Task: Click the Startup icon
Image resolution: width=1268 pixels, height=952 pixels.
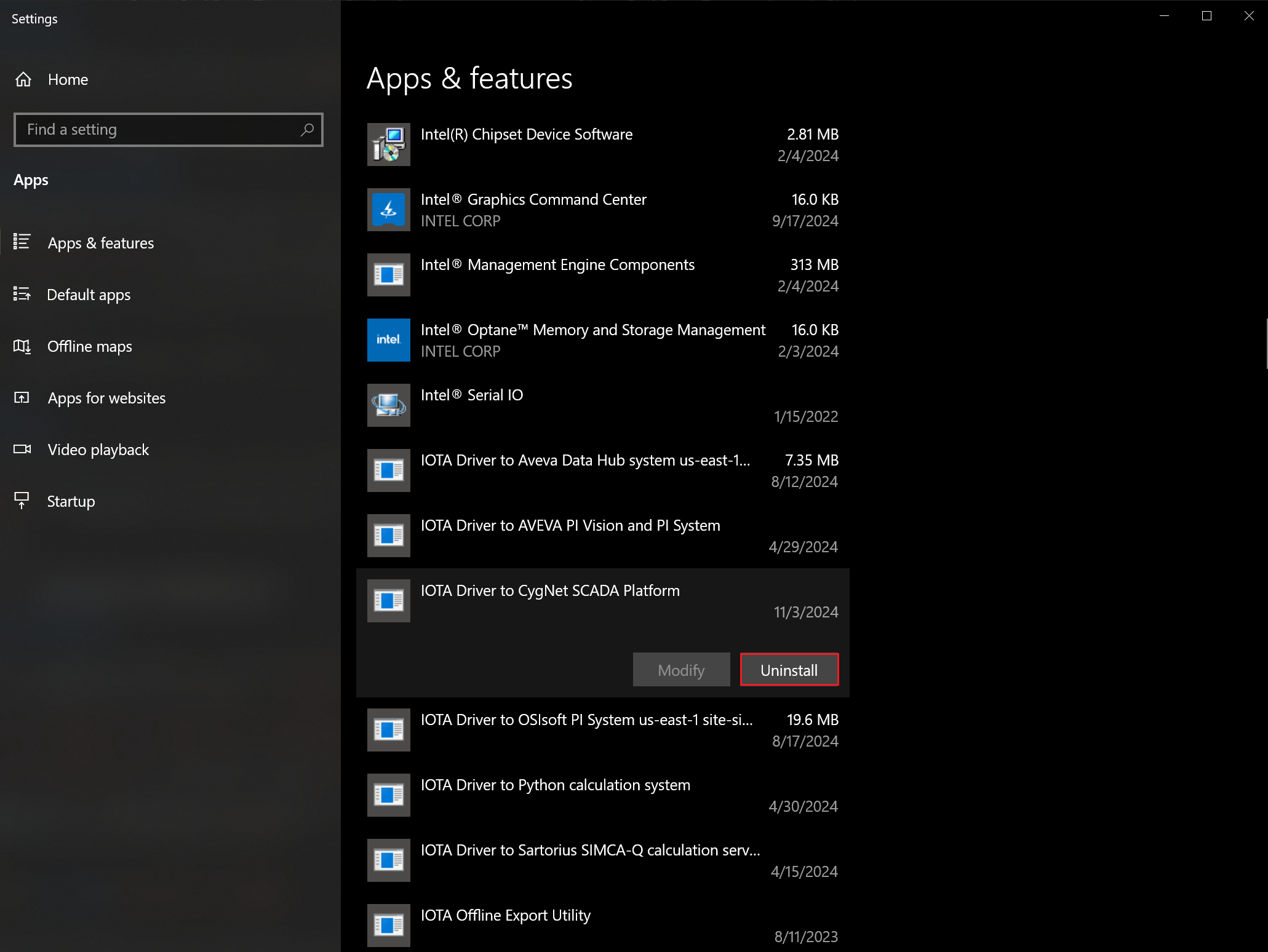Action: coord(22,501)
